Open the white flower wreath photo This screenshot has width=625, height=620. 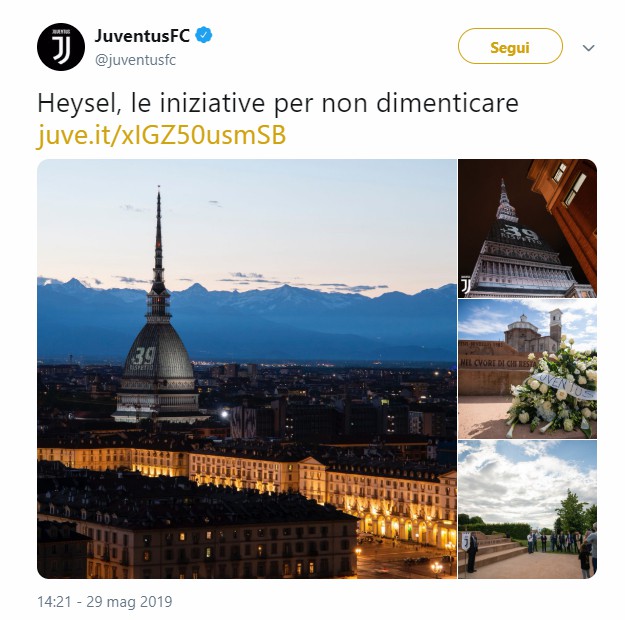(527, 369)
